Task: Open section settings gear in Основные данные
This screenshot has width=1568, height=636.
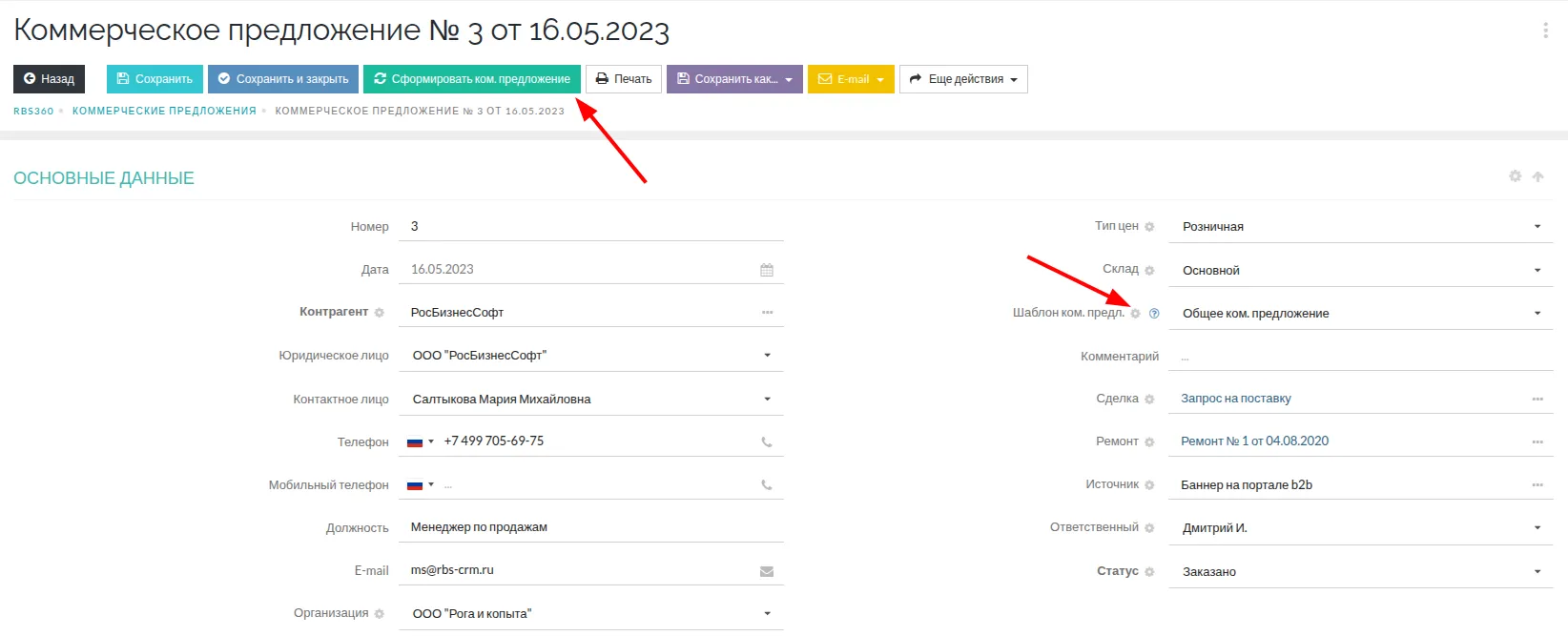Action: 1515,176
